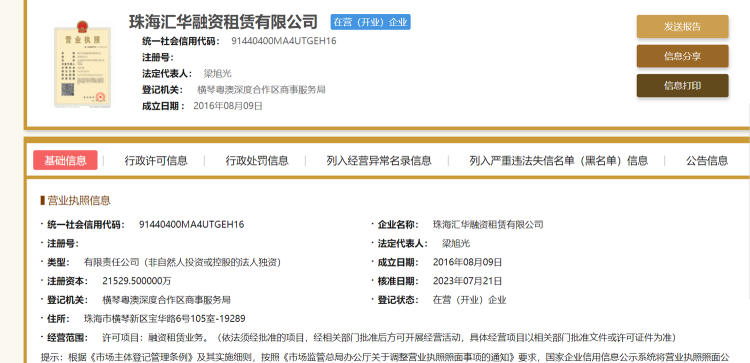Click the 在营（开业）企业 status badge
This screenshot has width=750, height=363.
tap(370, 22)
